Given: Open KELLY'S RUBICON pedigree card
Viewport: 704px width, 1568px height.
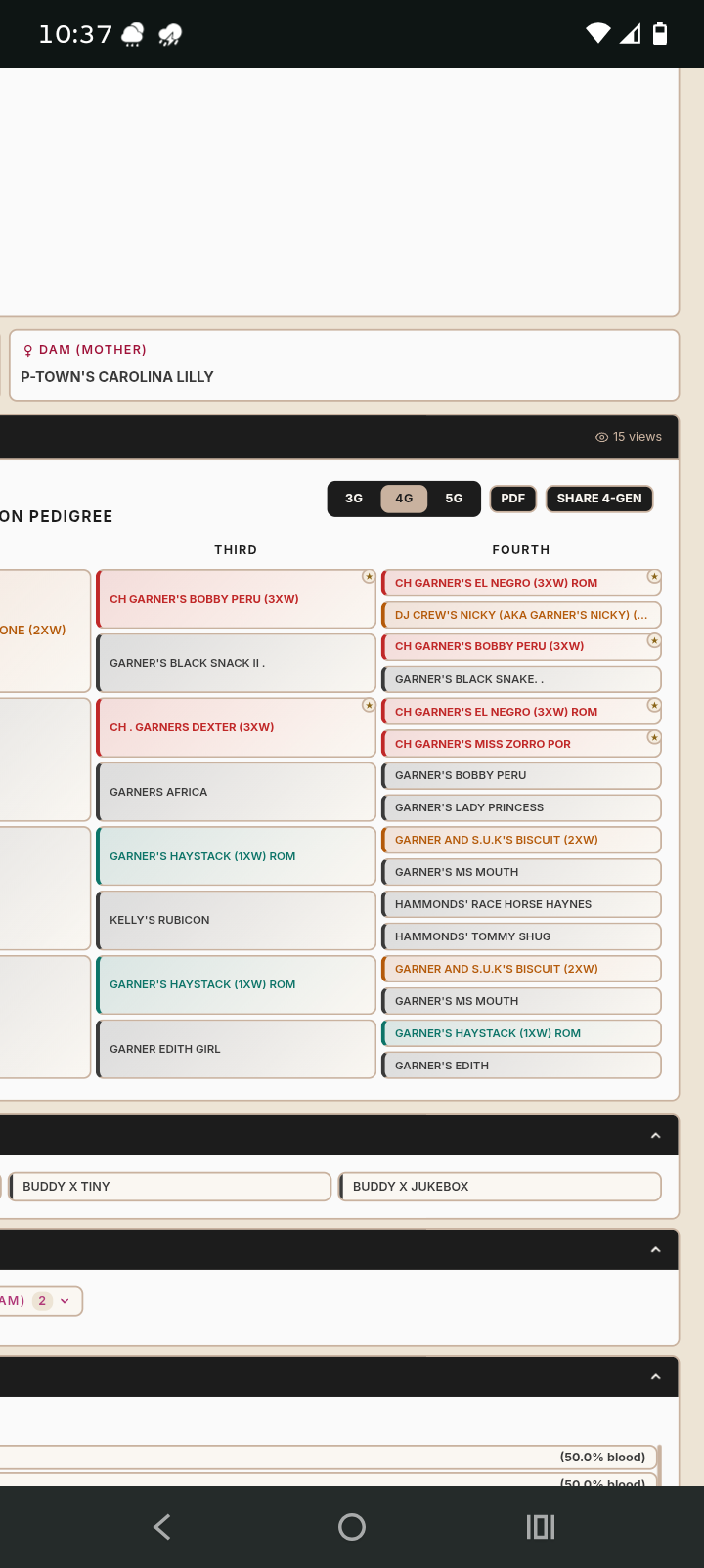Looking at the screenshot, I should (x=236, y=920).
